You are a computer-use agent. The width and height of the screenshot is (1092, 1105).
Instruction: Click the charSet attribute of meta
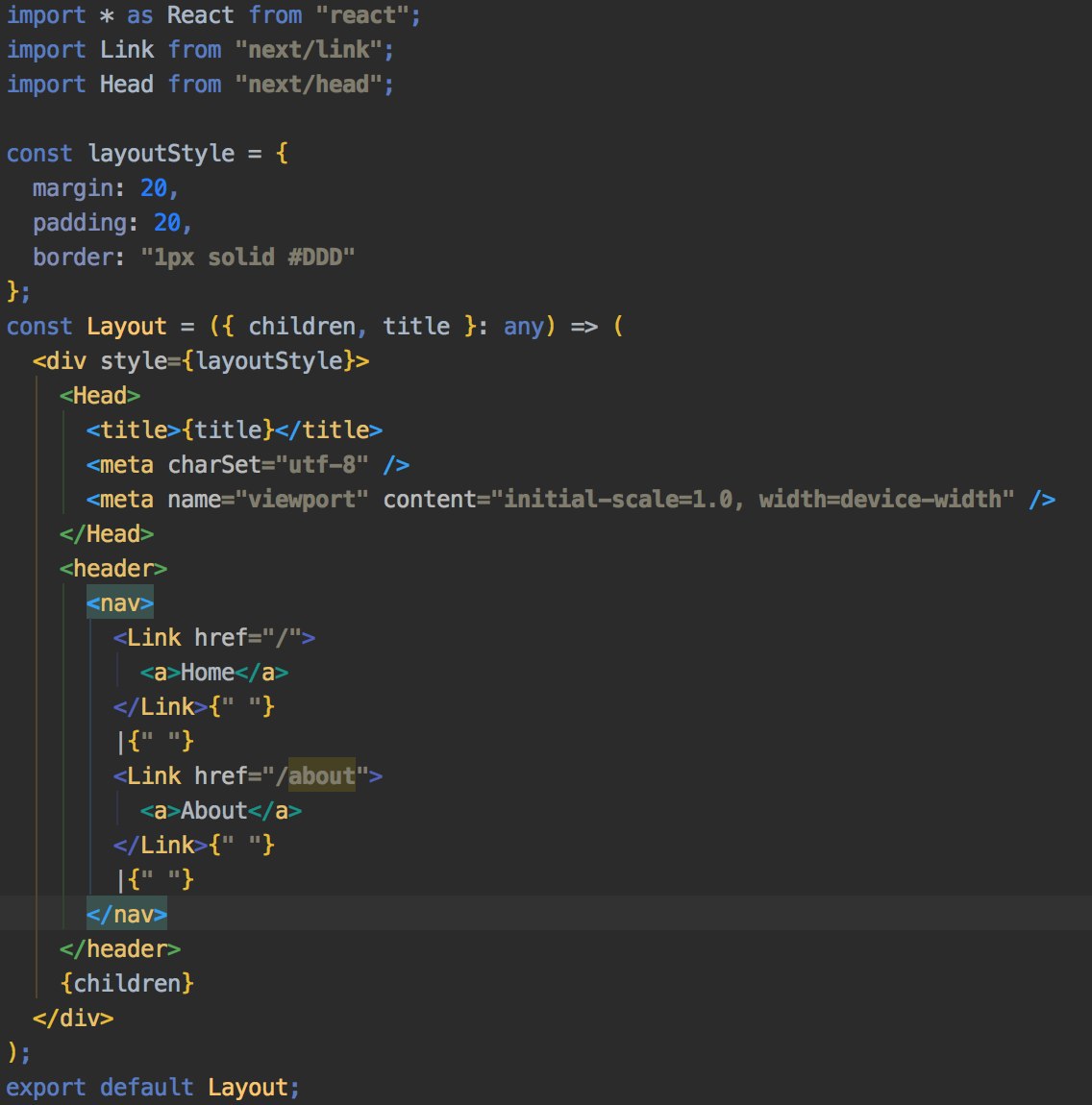214,464
